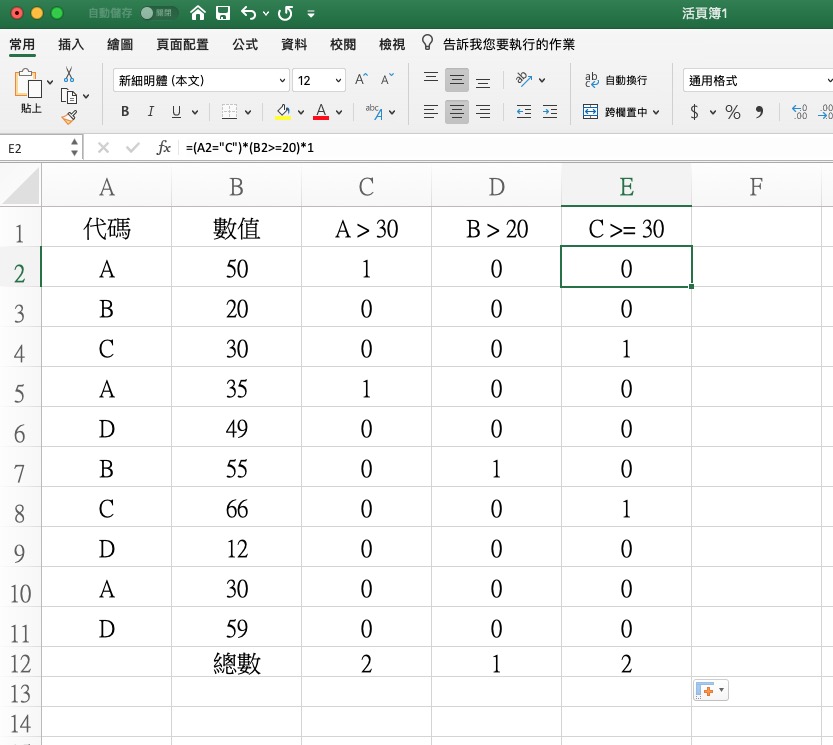Toggle the AutoSave switch
The height and width of the screenshot is (745, 833).
[x=153, y=14]
